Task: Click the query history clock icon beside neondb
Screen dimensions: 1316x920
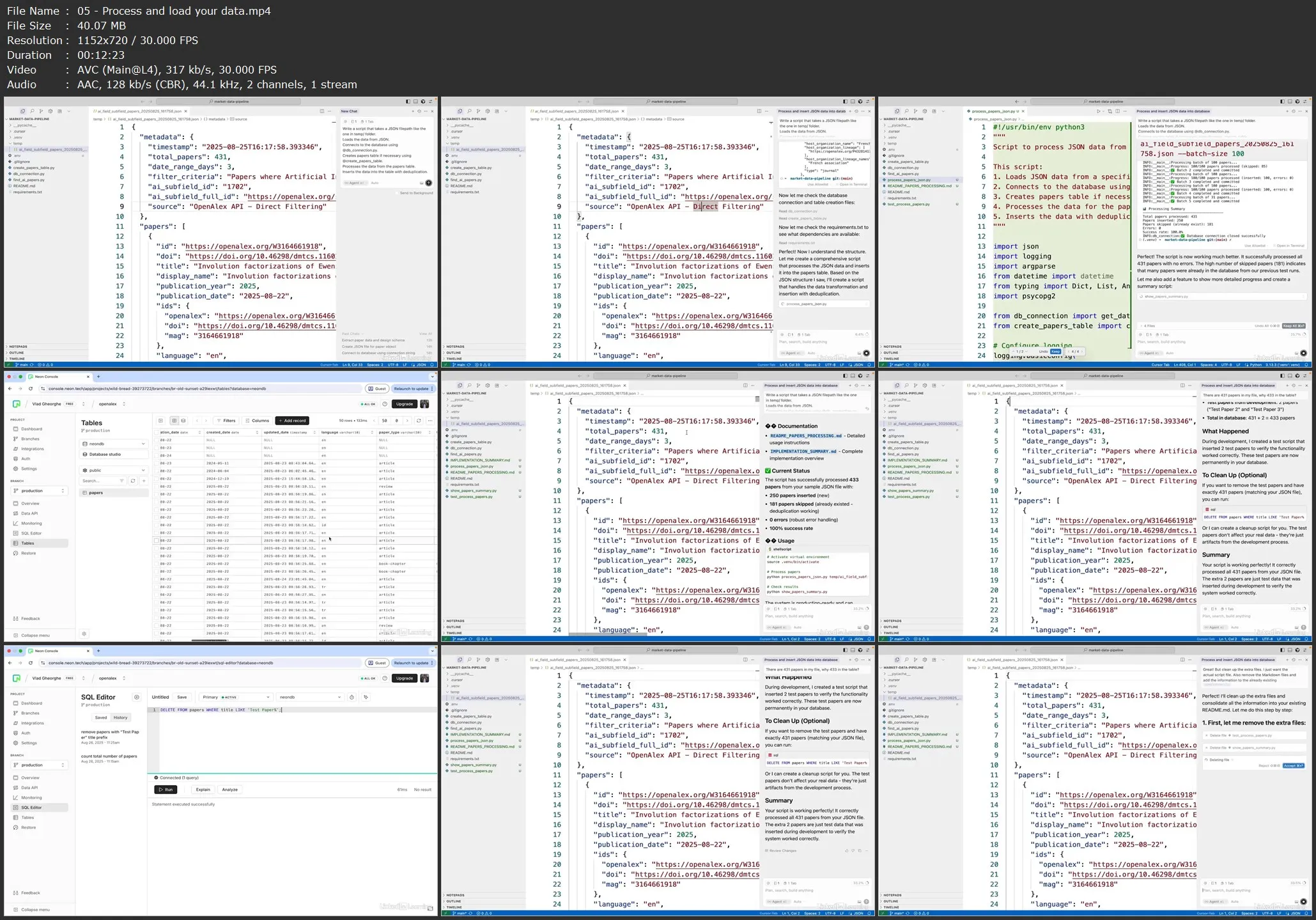Action: [352, 697]
